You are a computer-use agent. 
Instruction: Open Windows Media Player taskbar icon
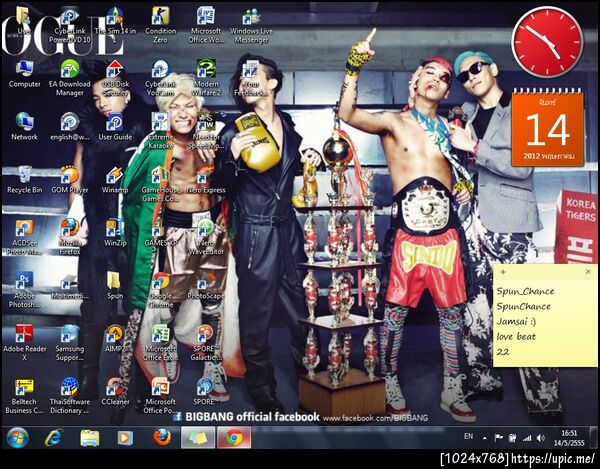pyautogui.click(x=125, y=438)
